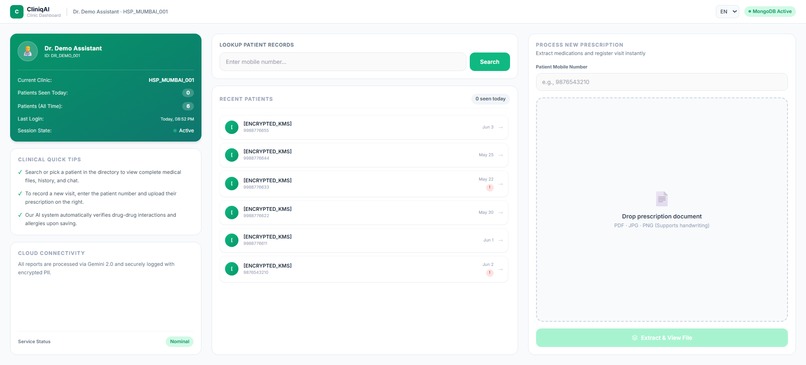This screenshot has height=365, width=806.
Task: Click the 'Cloud Connectivity' heading
Action: [x=51, y=253]
